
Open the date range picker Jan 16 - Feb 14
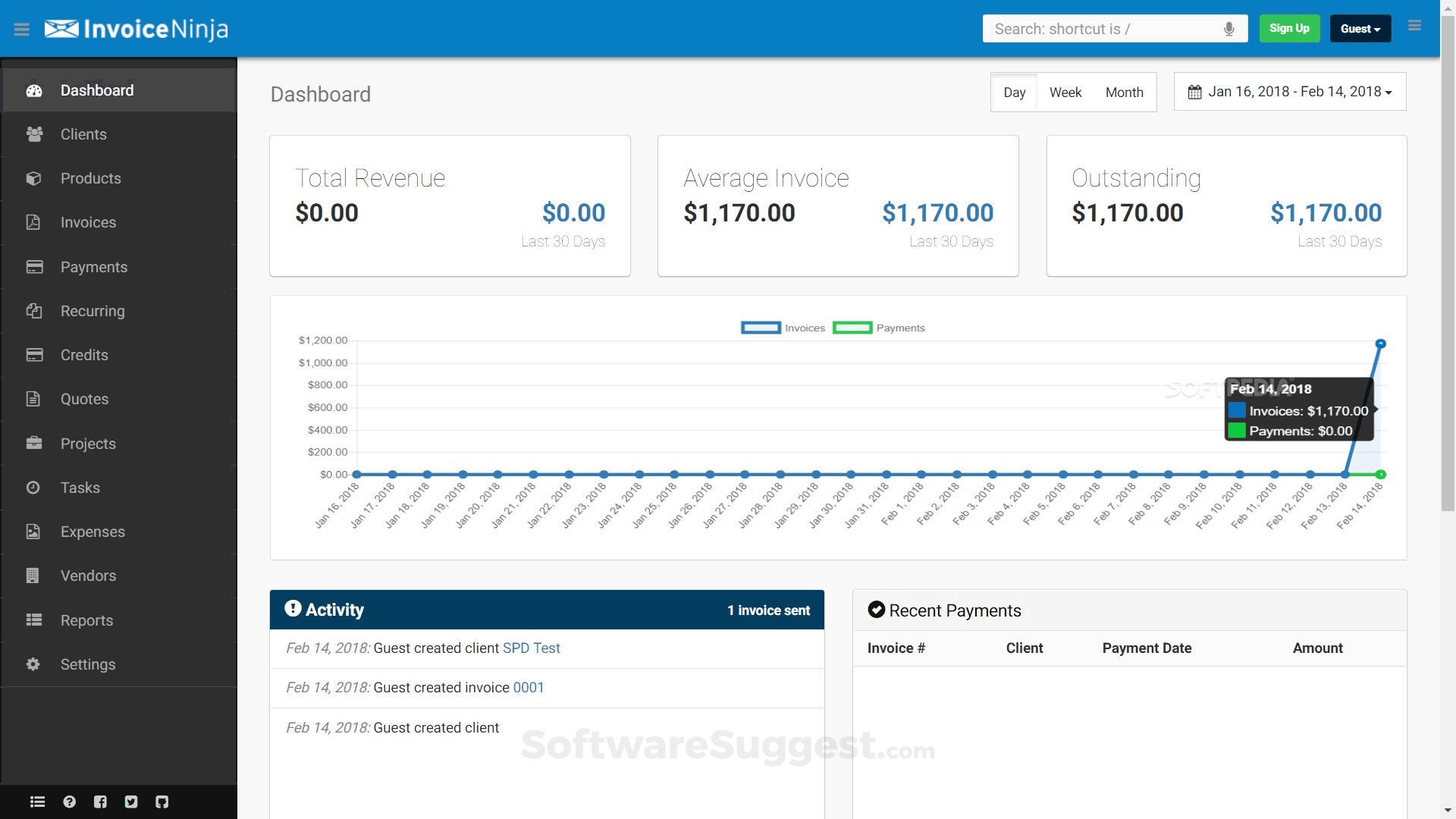[1289, 91]
